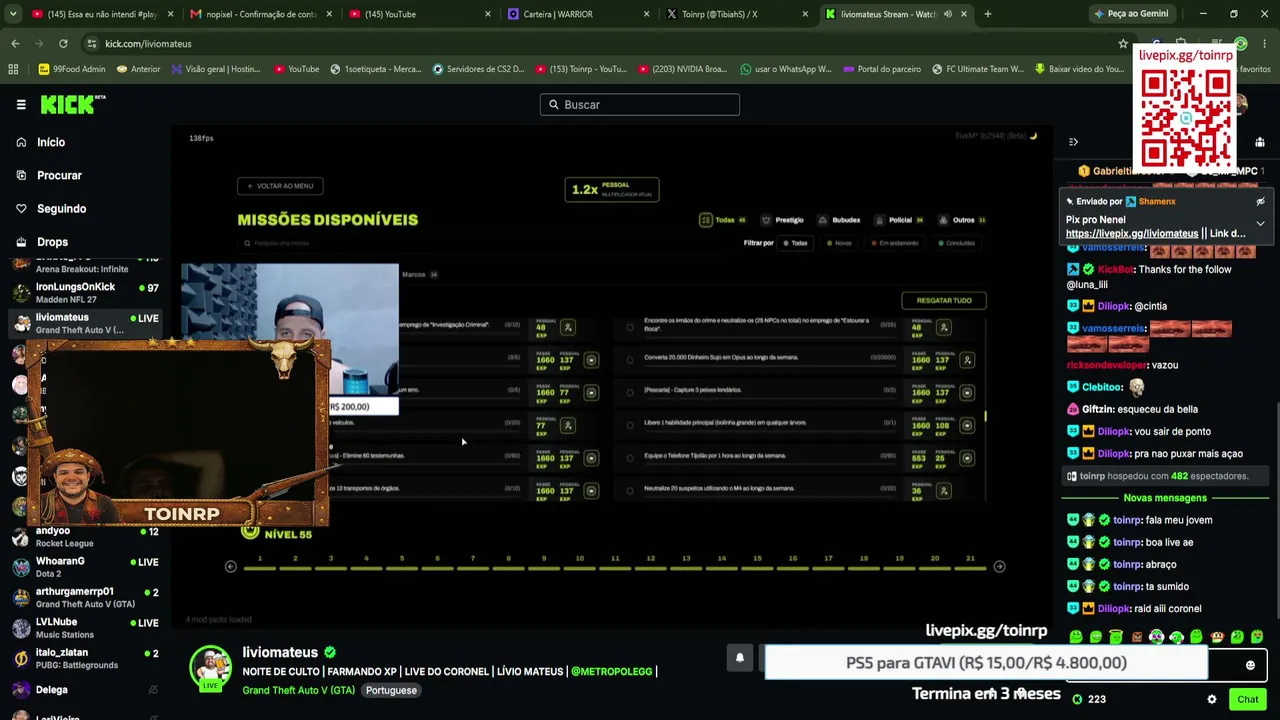
Task: Click reward icon for Elimine 80 testemunhas mission
Action: coord(591,459)
